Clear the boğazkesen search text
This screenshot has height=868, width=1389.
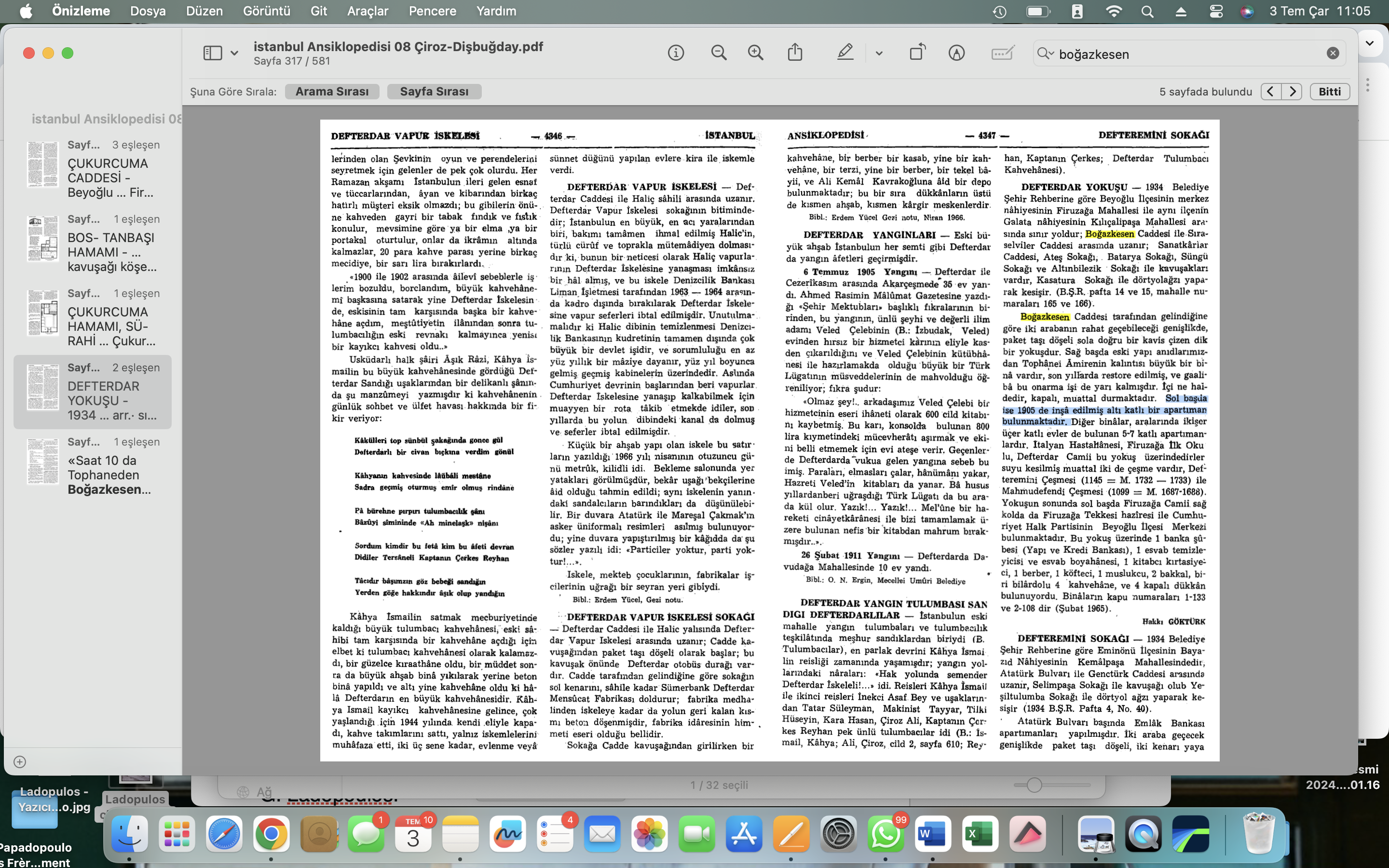[x=1333, y=54]
